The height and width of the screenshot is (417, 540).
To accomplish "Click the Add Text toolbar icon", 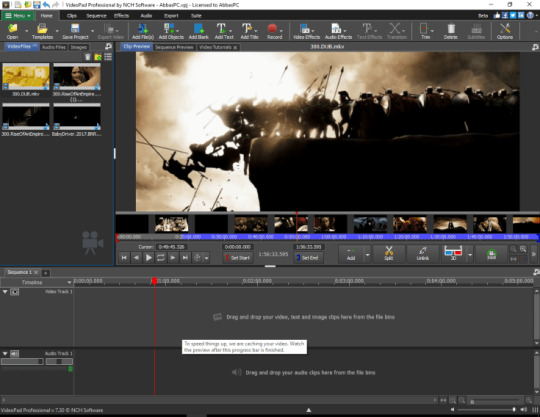I will (224, 31).
